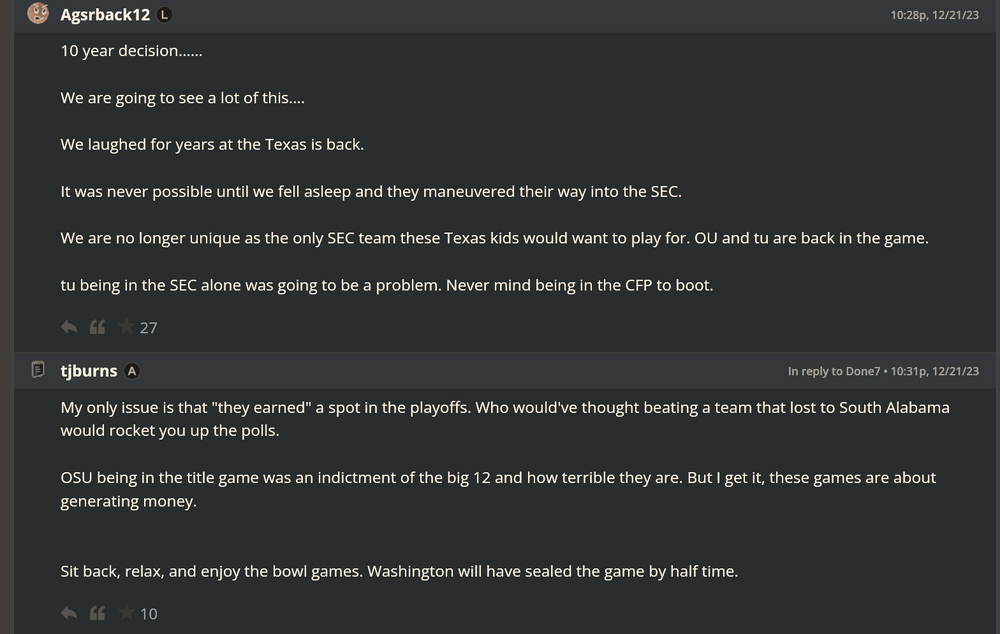
Task: Quote tjburns' post with the quote icon
Action: click(97, 613)
